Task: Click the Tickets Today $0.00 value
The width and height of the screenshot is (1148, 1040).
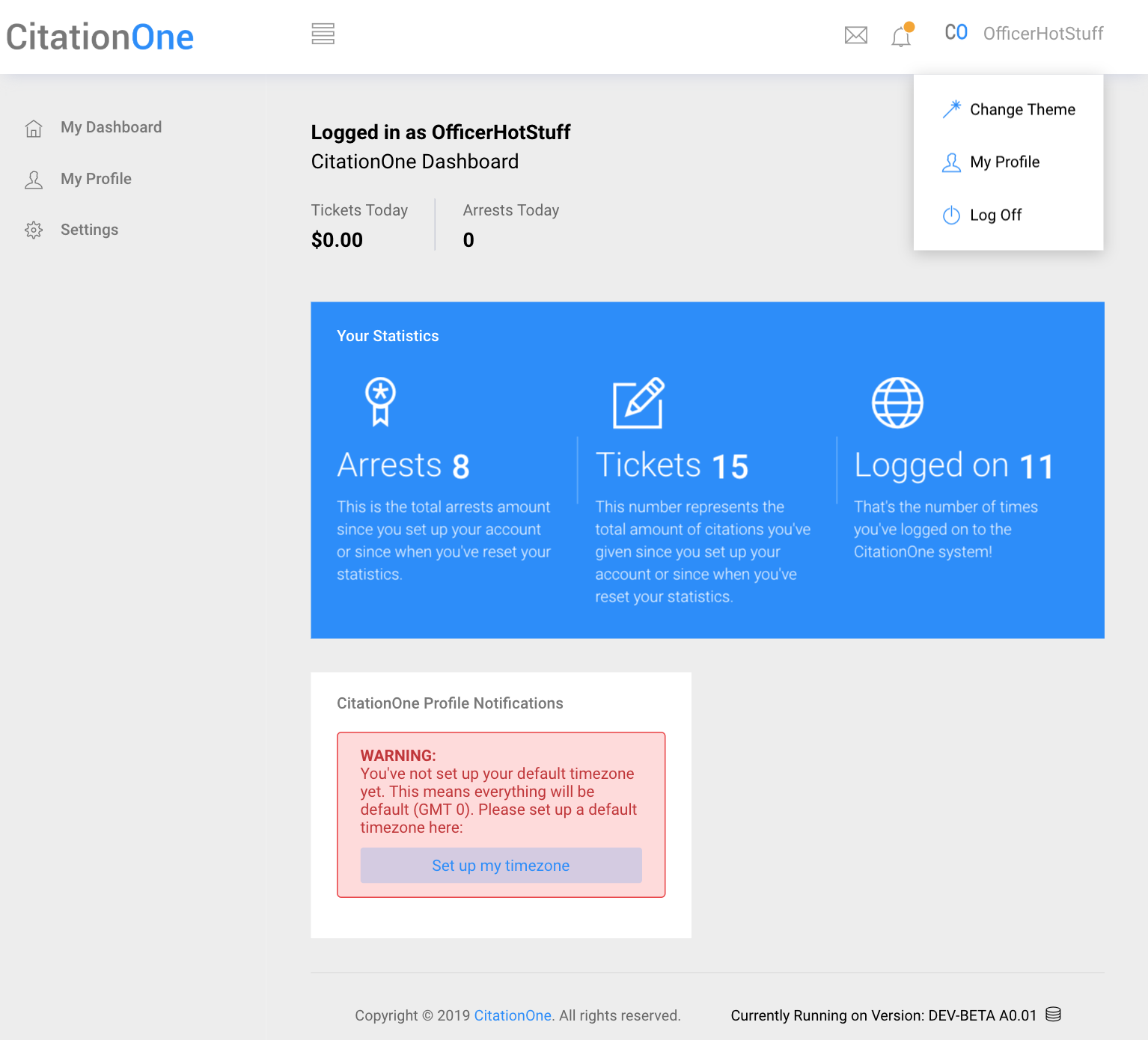Action: click(337, 240)
